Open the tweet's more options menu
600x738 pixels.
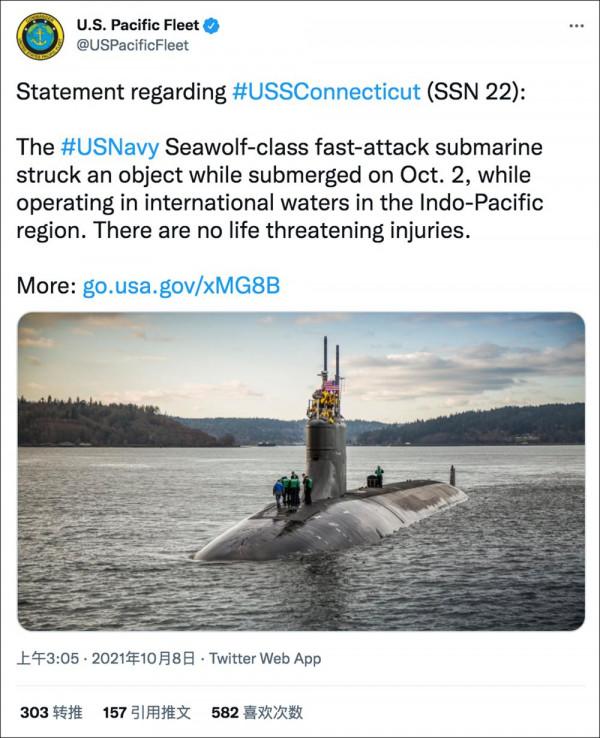[576, 26]
